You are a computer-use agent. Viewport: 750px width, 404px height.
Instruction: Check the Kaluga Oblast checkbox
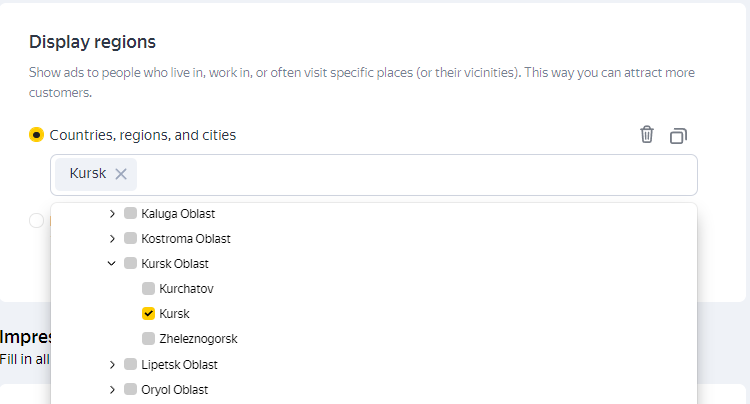(x=130, y=213)
